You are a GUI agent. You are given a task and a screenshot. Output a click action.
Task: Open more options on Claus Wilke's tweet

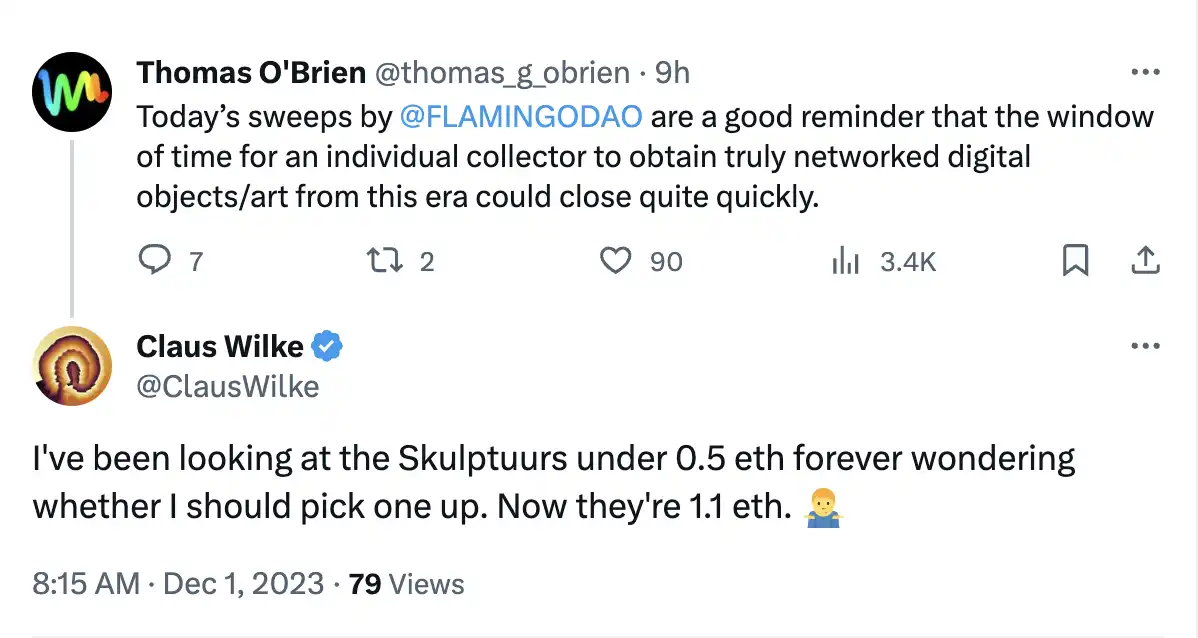pyautogui.click(x=1144, y=347)
